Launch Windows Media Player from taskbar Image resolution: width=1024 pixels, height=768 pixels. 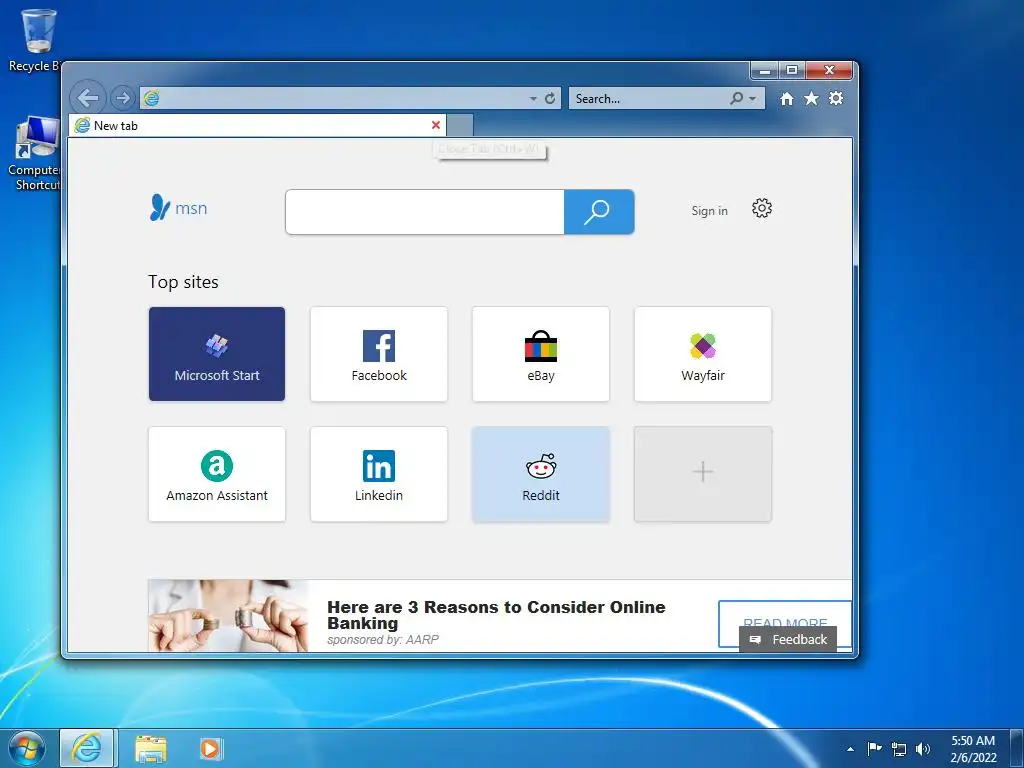pyautogui.click(x=211, y=748)
